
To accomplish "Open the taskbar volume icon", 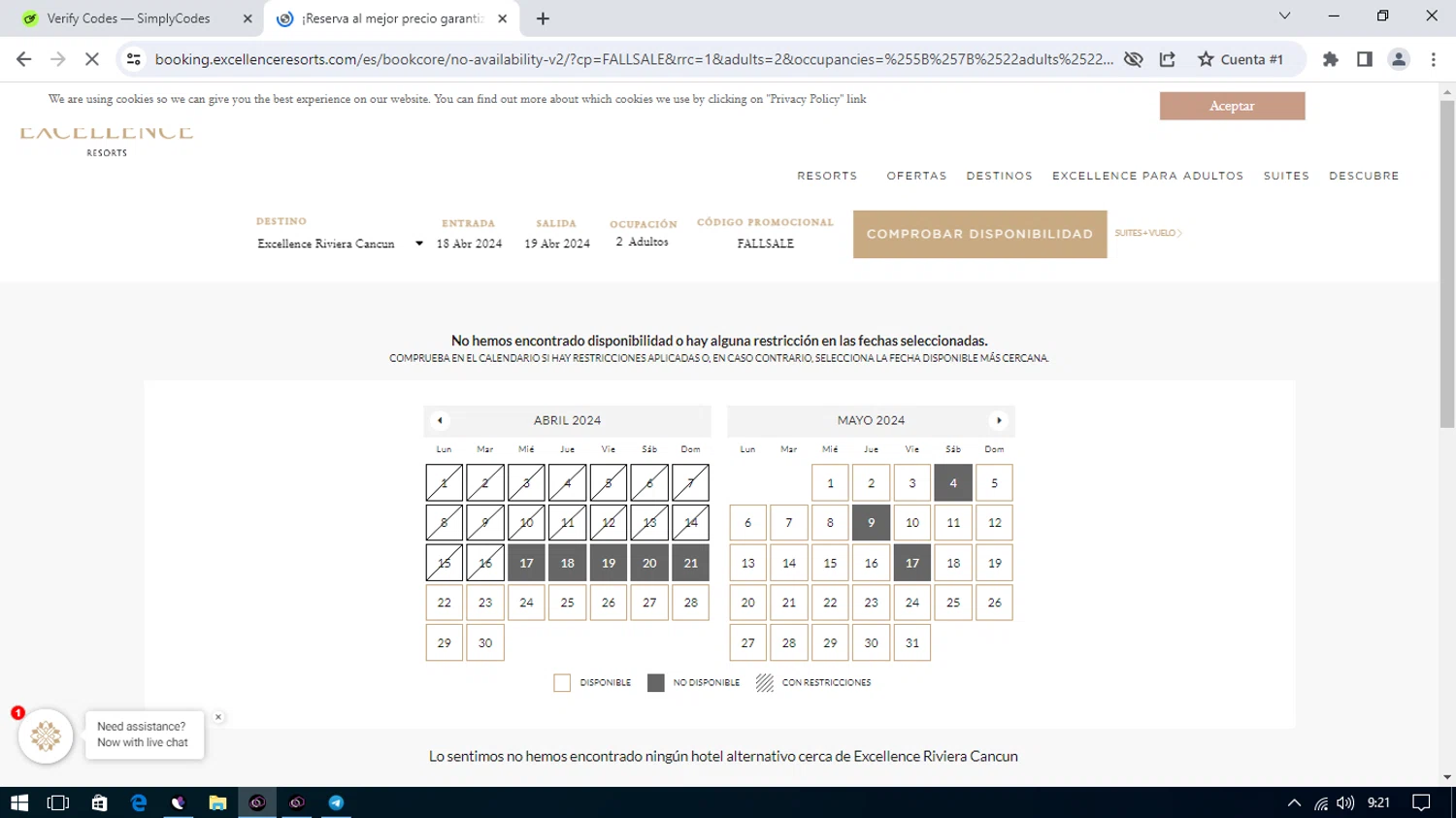I will (1345, 802).
